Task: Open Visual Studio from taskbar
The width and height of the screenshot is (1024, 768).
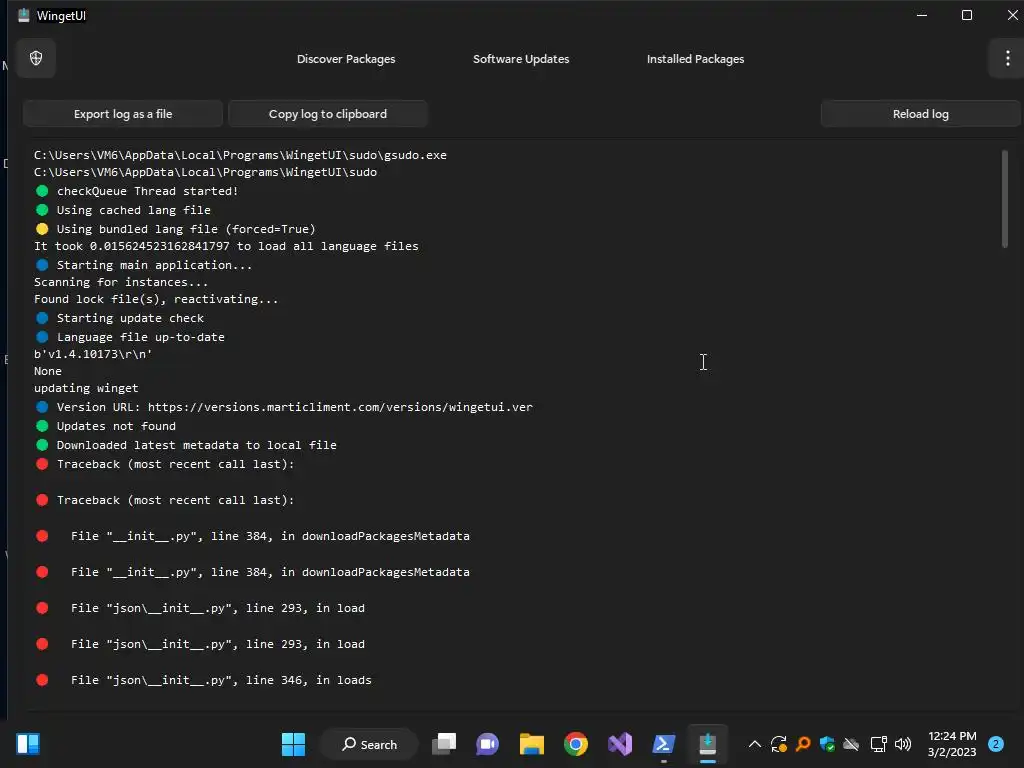Action: (620, 744)
